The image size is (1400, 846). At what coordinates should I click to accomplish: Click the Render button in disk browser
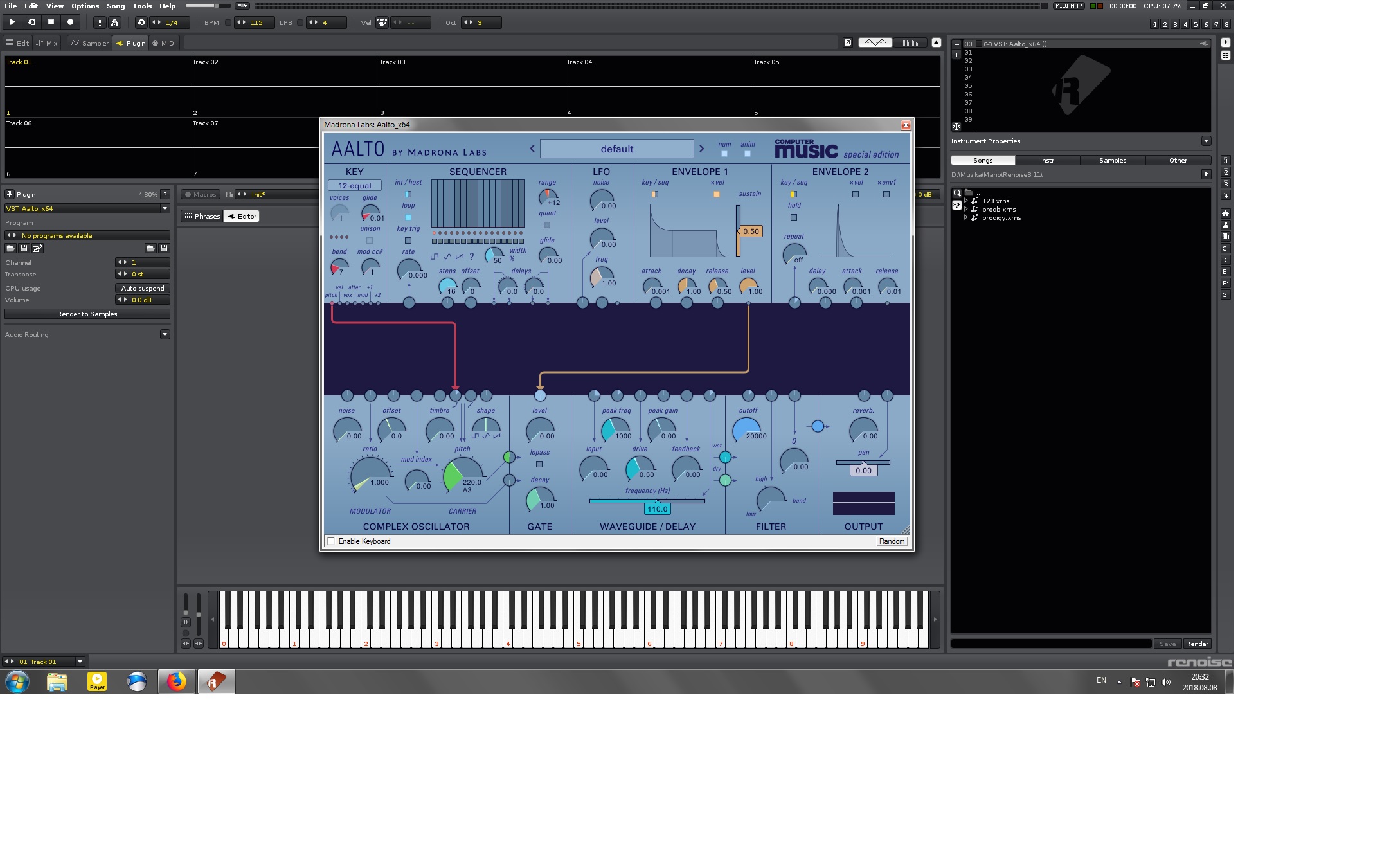coord(1197,643)
